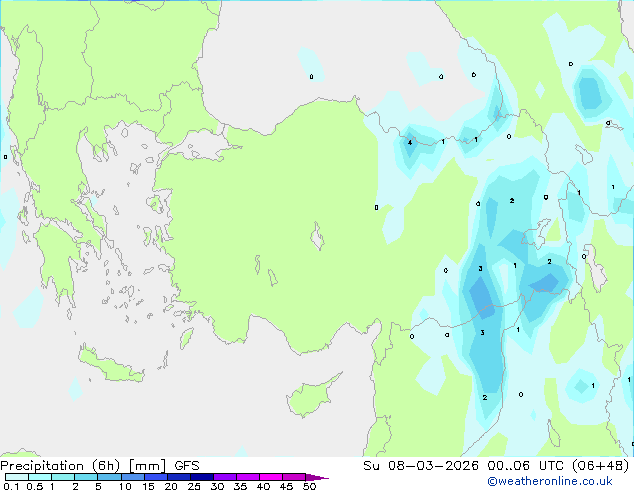The image size is (634, 490).
Task: Select the 2–5 mm legend swatch
Action: coord(86,477)
